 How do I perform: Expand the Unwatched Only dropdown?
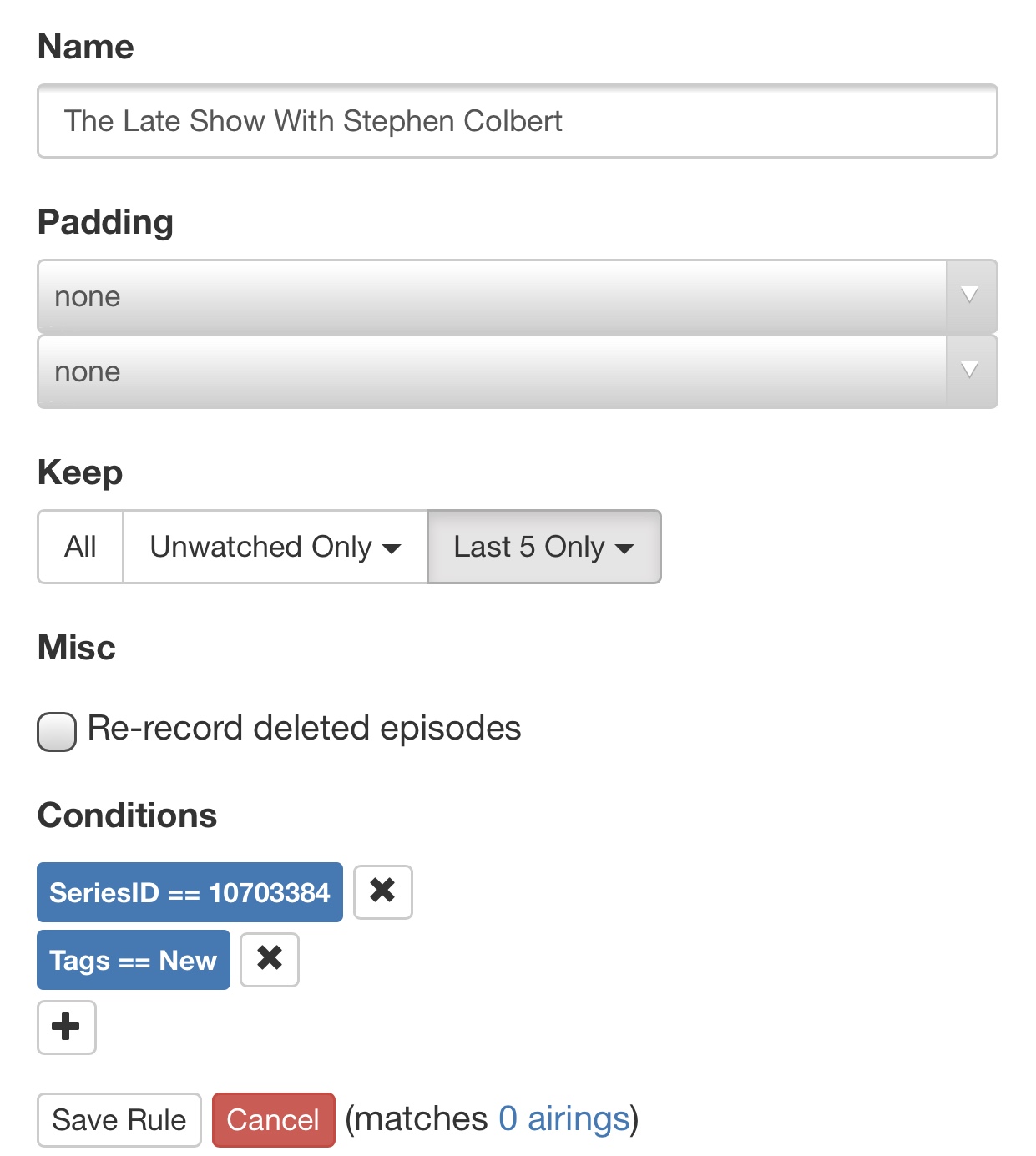pyautogui.click(x=274, y=547)
